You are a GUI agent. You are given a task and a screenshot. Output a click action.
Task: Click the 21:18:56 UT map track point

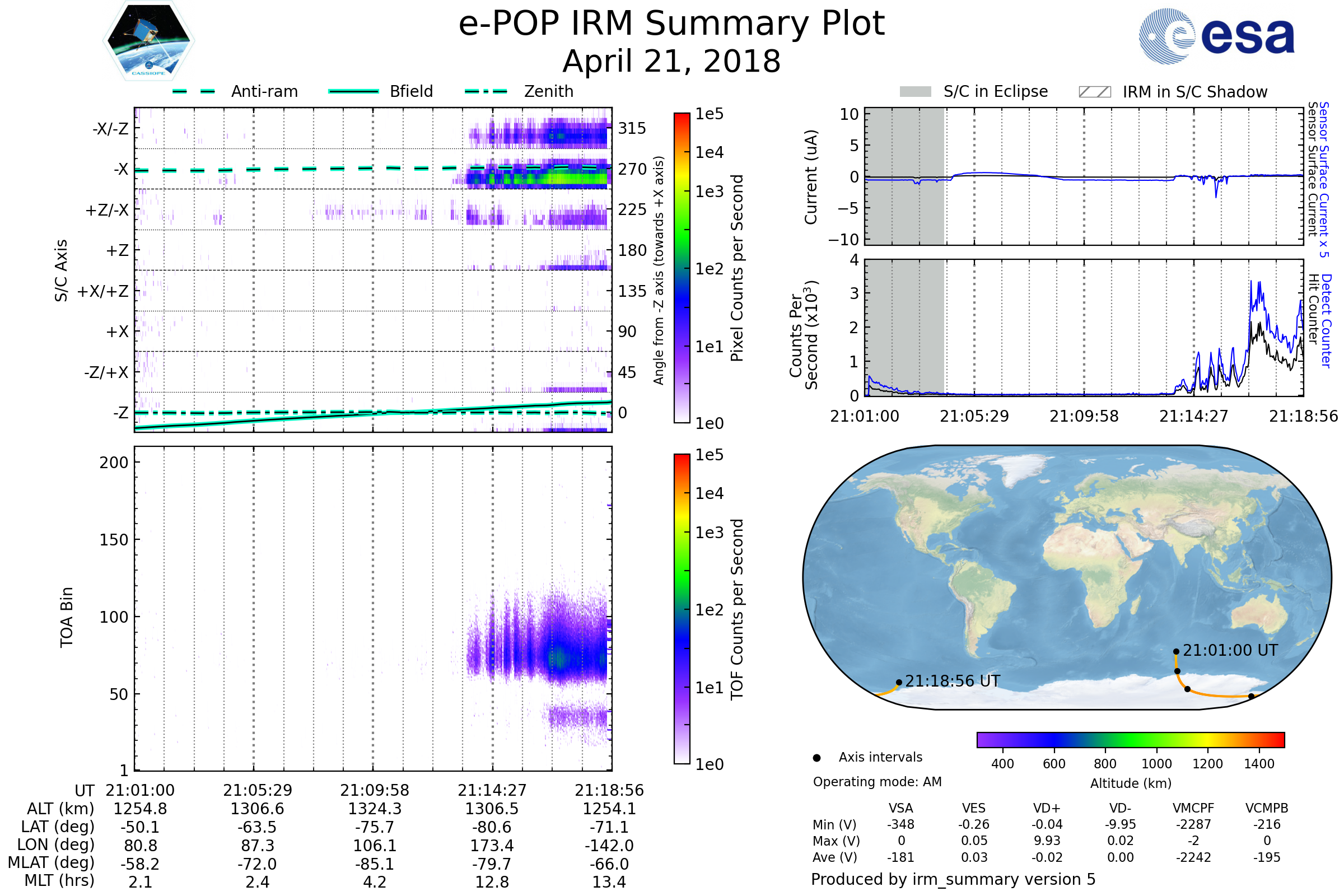coord(899,682)
